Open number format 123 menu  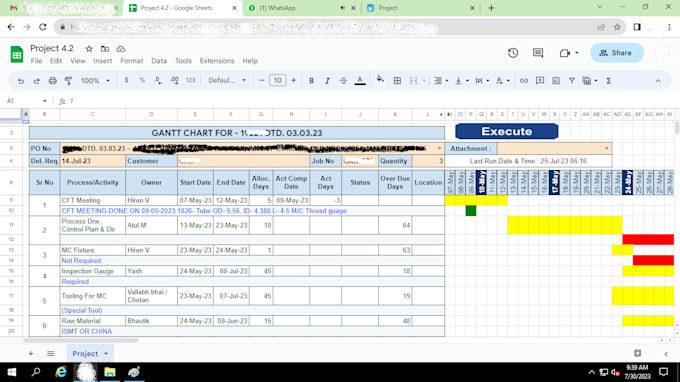tap(190, 80)
